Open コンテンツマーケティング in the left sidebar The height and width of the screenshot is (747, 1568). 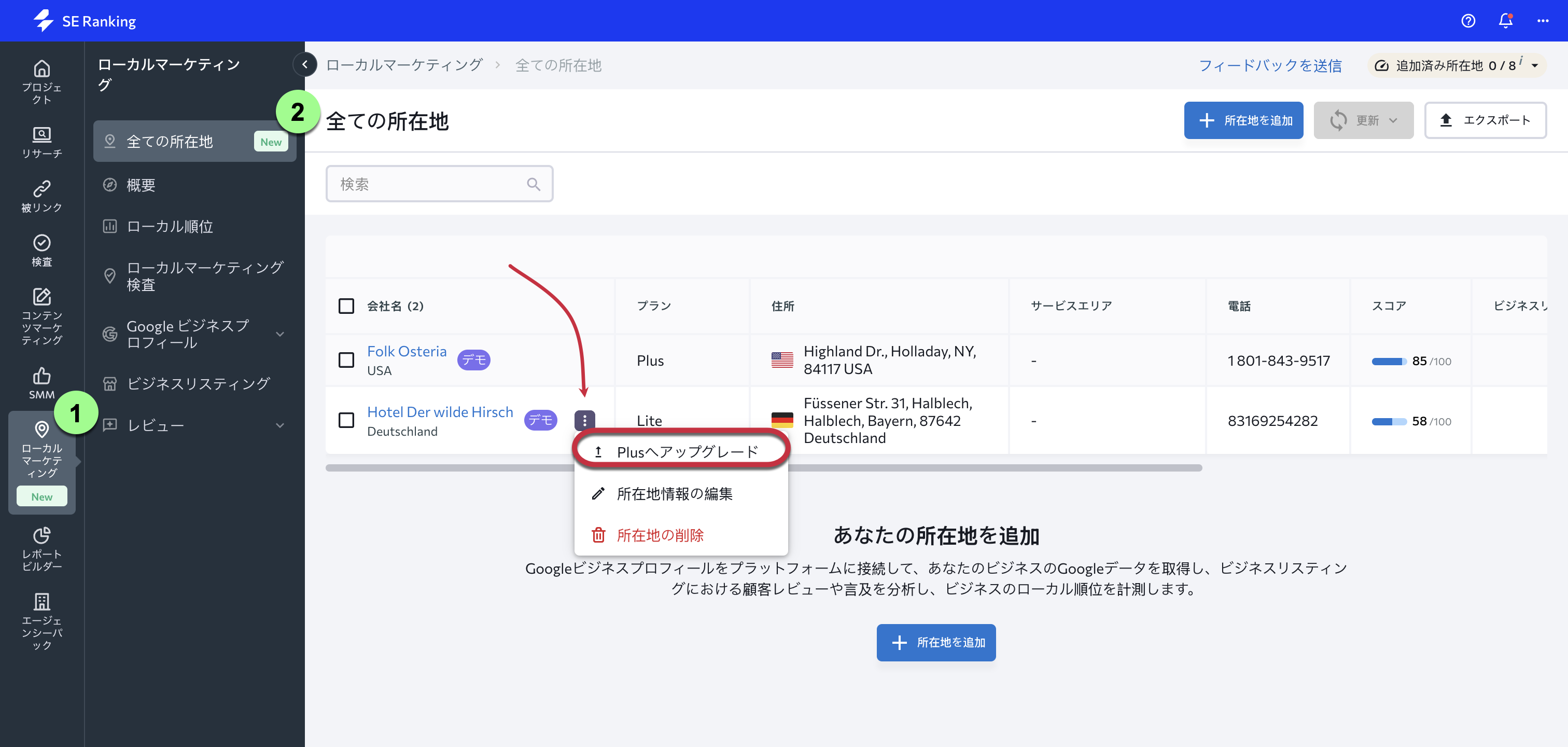tap(41, 316)
